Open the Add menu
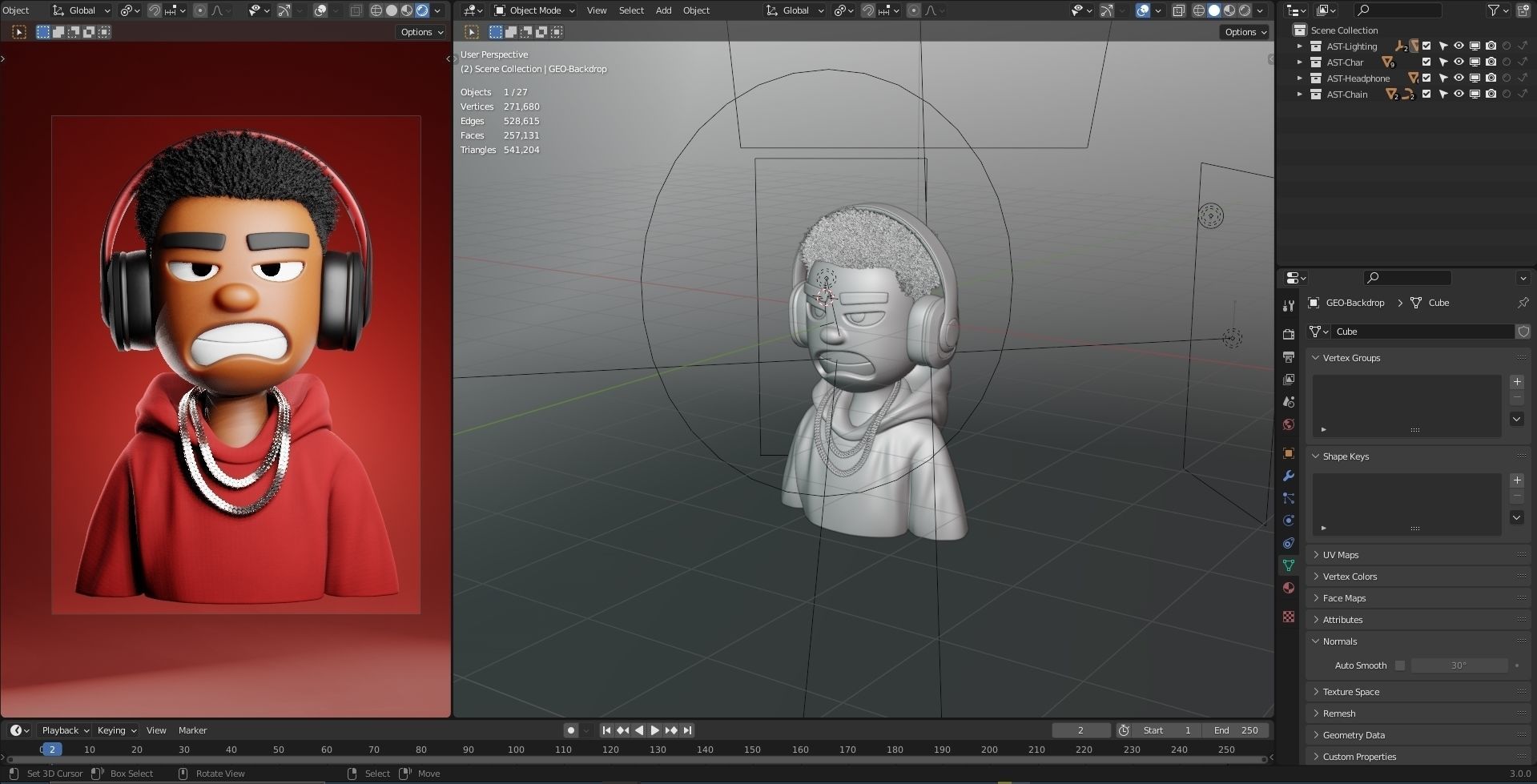The height and width of the screenshot is (784, 1537). (663, 10)
